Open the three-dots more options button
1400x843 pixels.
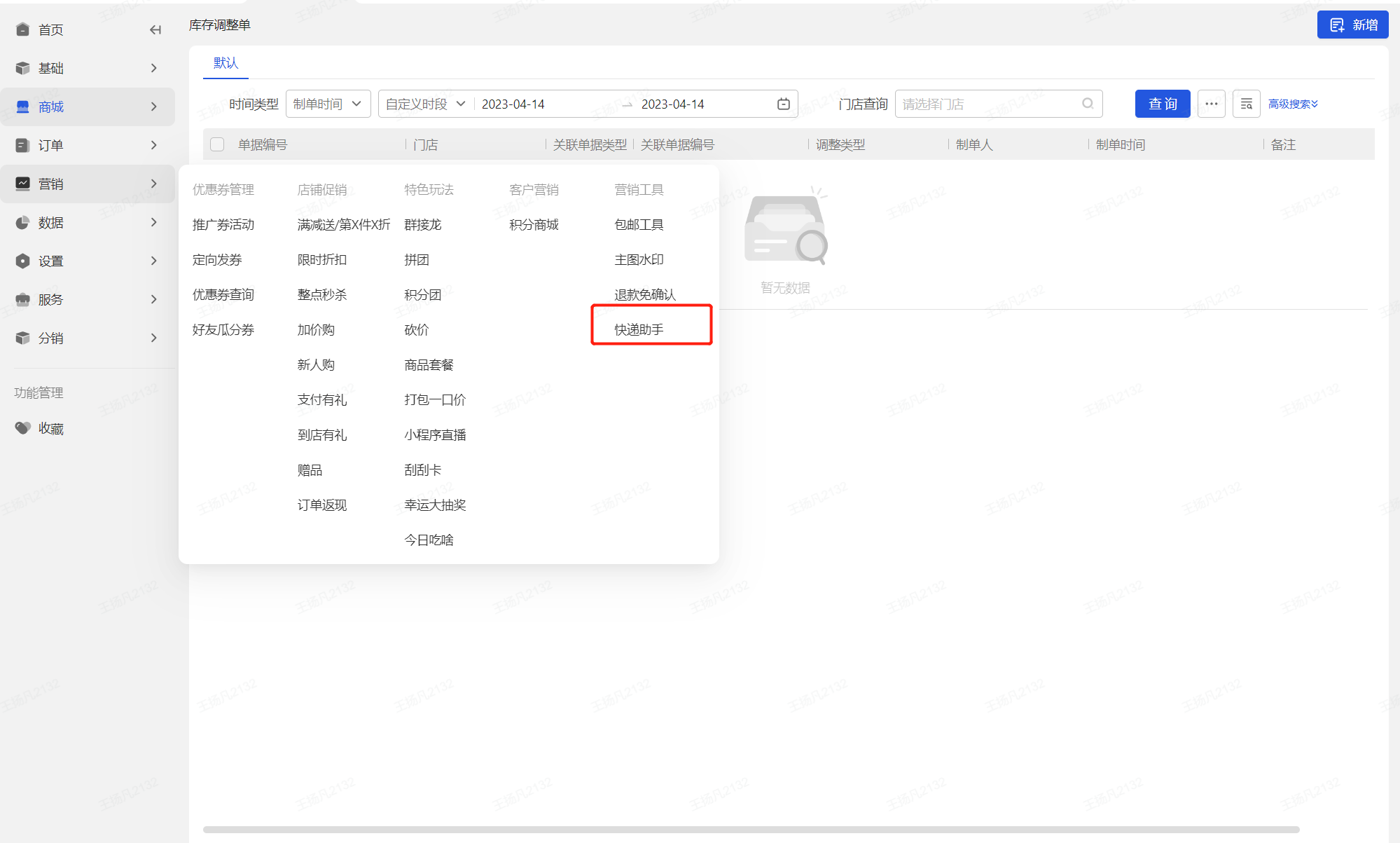[x=1211, y=104]
